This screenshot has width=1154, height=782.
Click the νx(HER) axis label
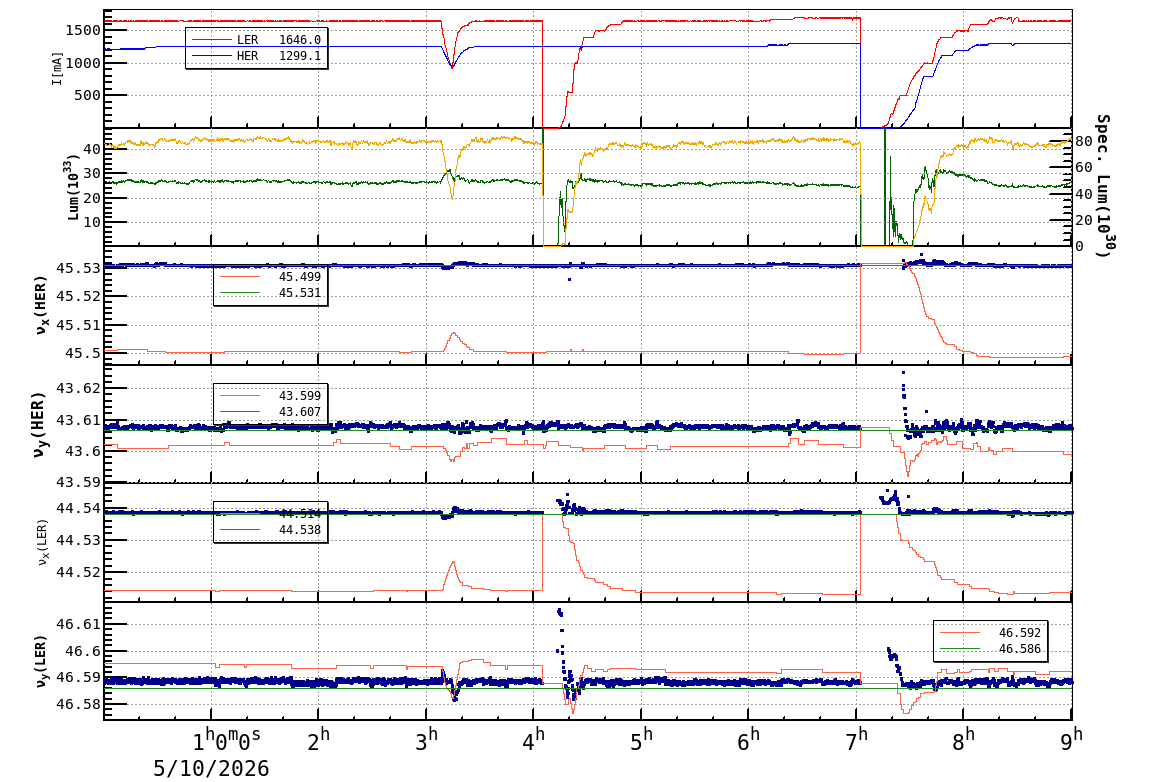[41, 305]
